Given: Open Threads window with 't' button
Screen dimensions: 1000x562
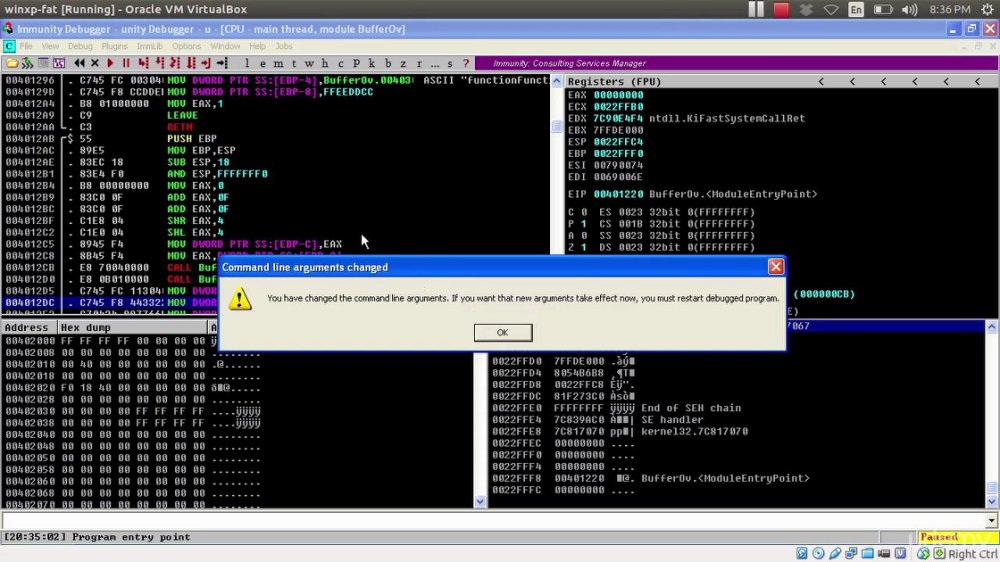Looking at the screenshot, I should 294,63.
